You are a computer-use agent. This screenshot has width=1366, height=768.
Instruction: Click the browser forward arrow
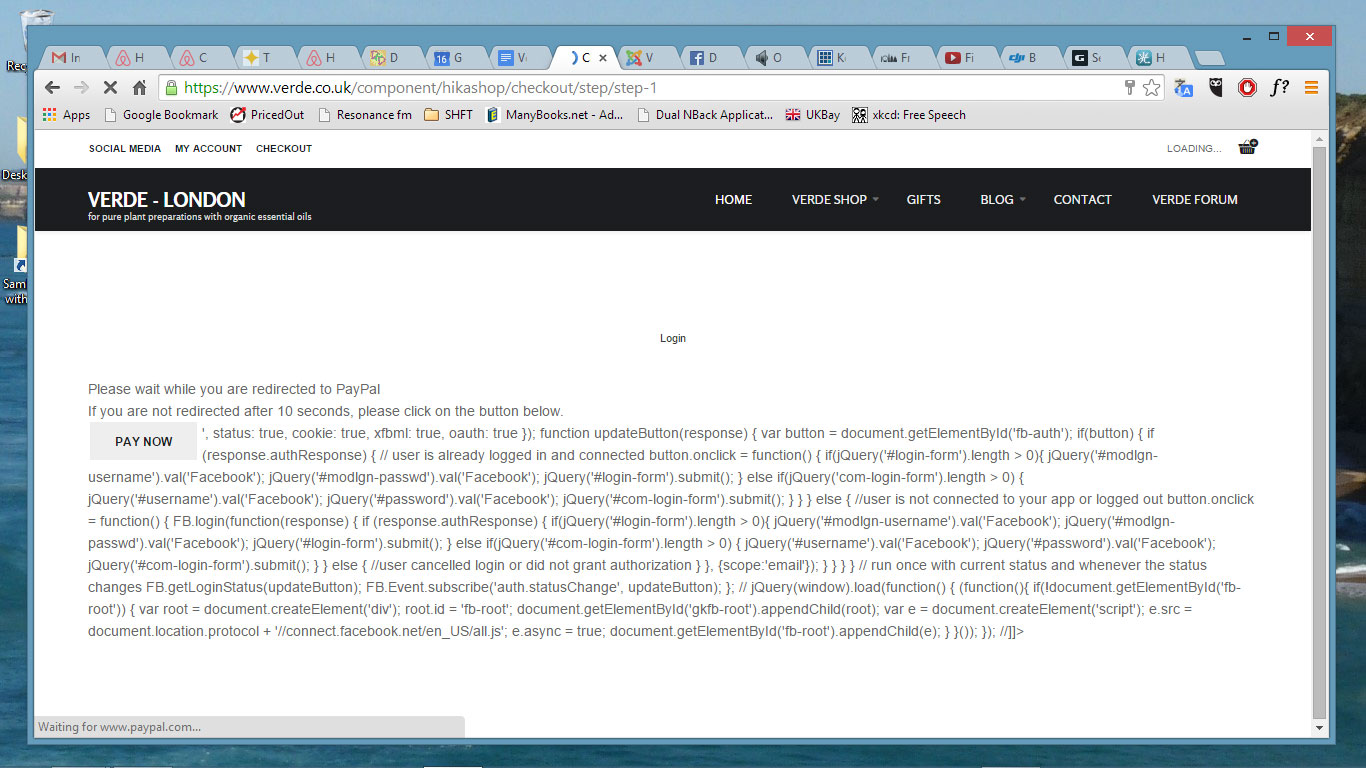[81, 88]
